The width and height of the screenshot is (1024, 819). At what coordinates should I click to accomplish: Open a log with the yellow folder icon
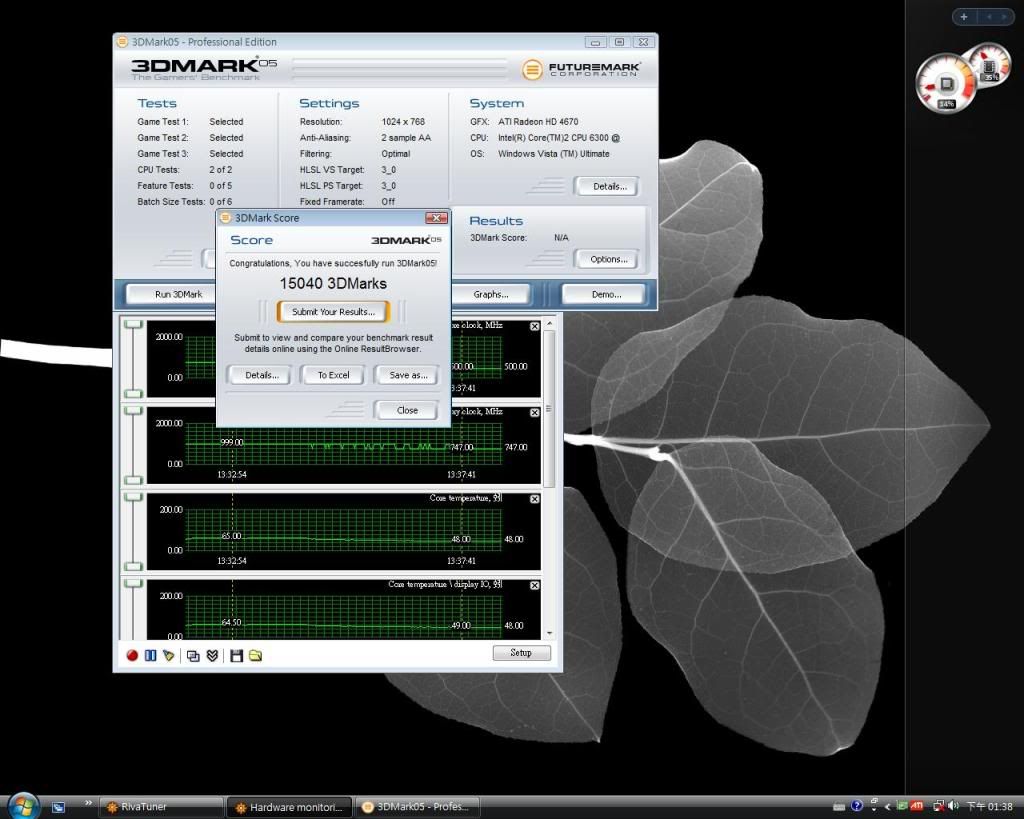click(x=255, y=655)
